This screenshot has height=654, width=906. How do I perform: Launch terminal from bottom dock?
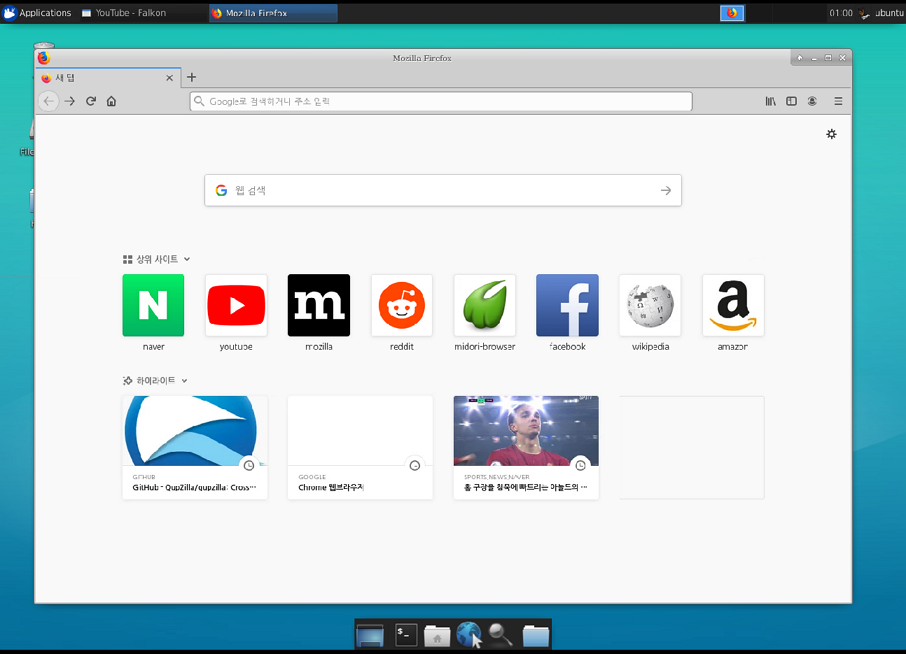tap(406, 635)
